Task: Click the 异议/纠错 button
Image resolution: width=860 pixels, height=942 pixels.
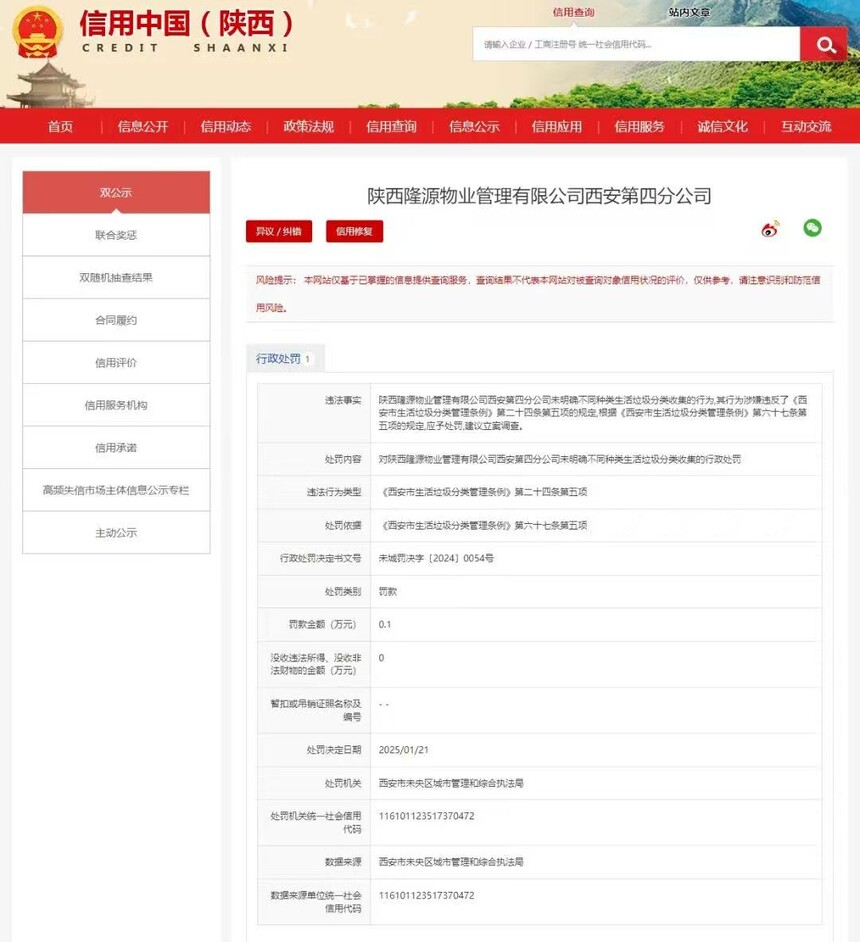Action: (279, 231)
